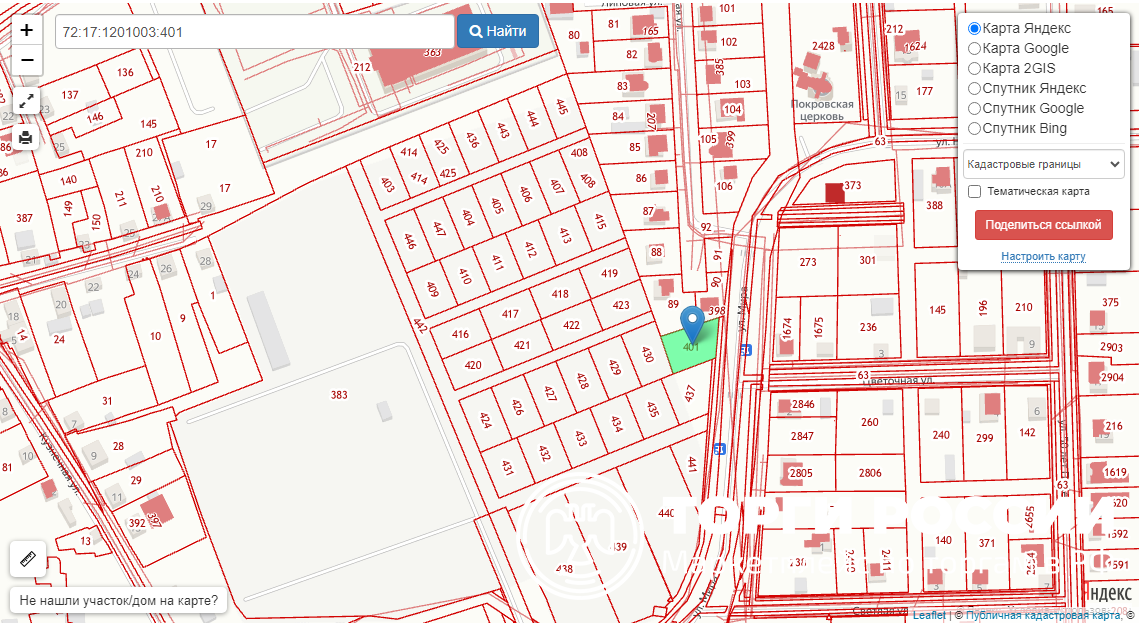Open the Leaflet attribution link
This screenshot has width=1139, height=625.
tap(928, 616)
